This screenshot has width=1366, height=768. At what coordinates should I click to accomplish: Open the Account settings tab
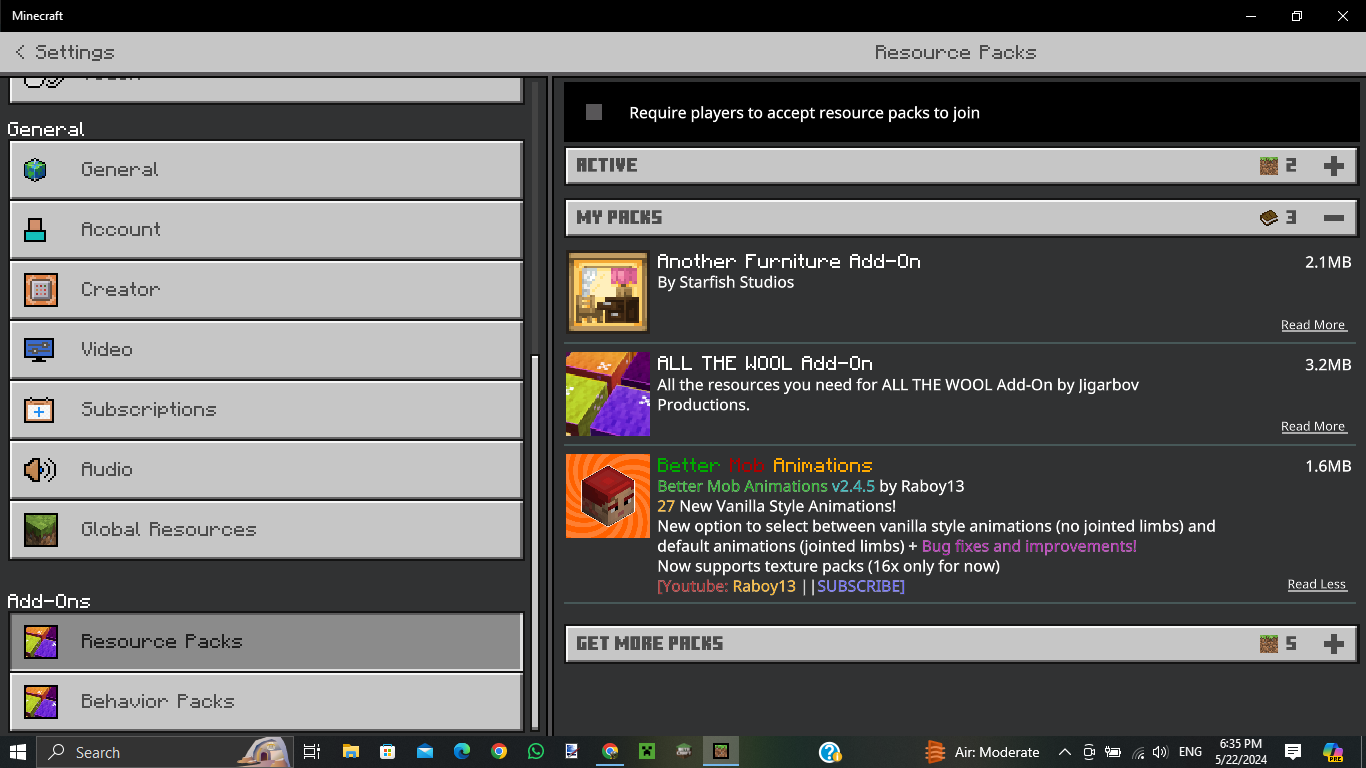[266, 230]
